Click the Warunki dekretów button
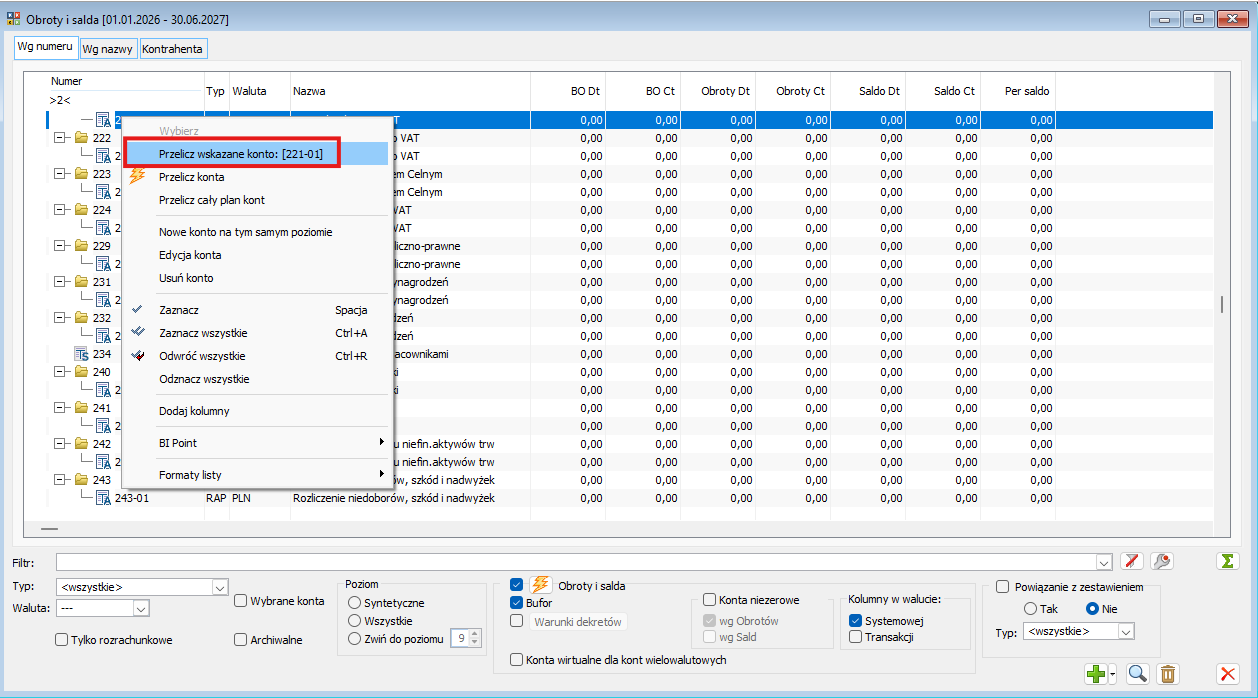The height and width of the screenshot is (698, 1258). click(579, 622)
